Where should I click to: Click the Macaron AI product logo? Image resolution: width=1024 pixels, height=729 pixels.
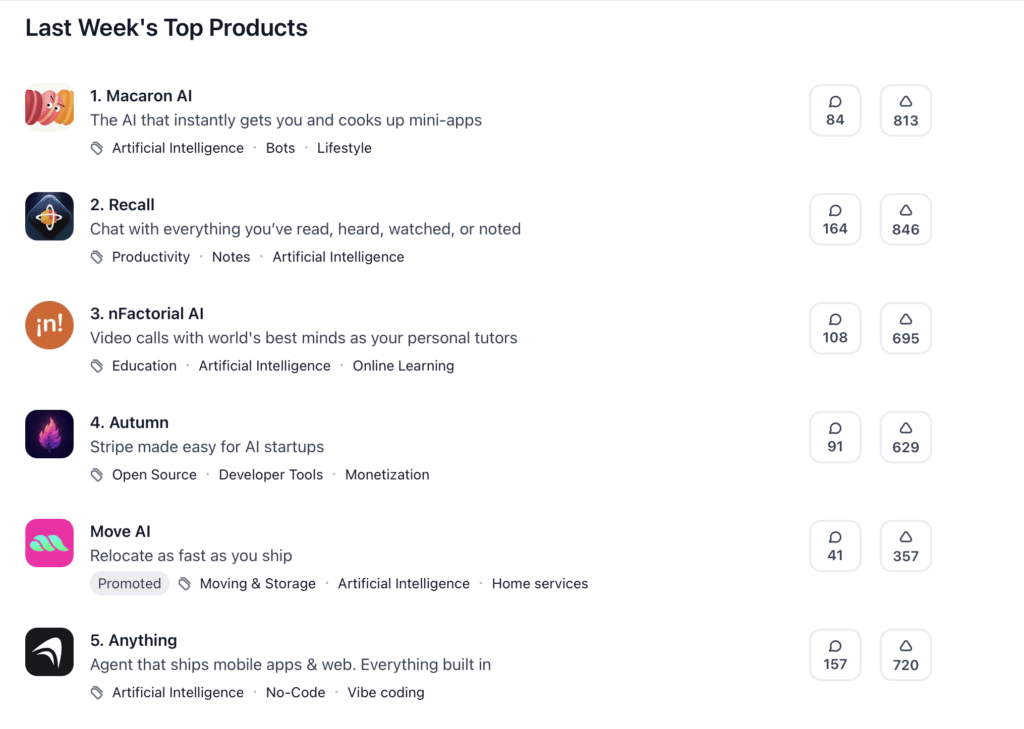[49, 108]
